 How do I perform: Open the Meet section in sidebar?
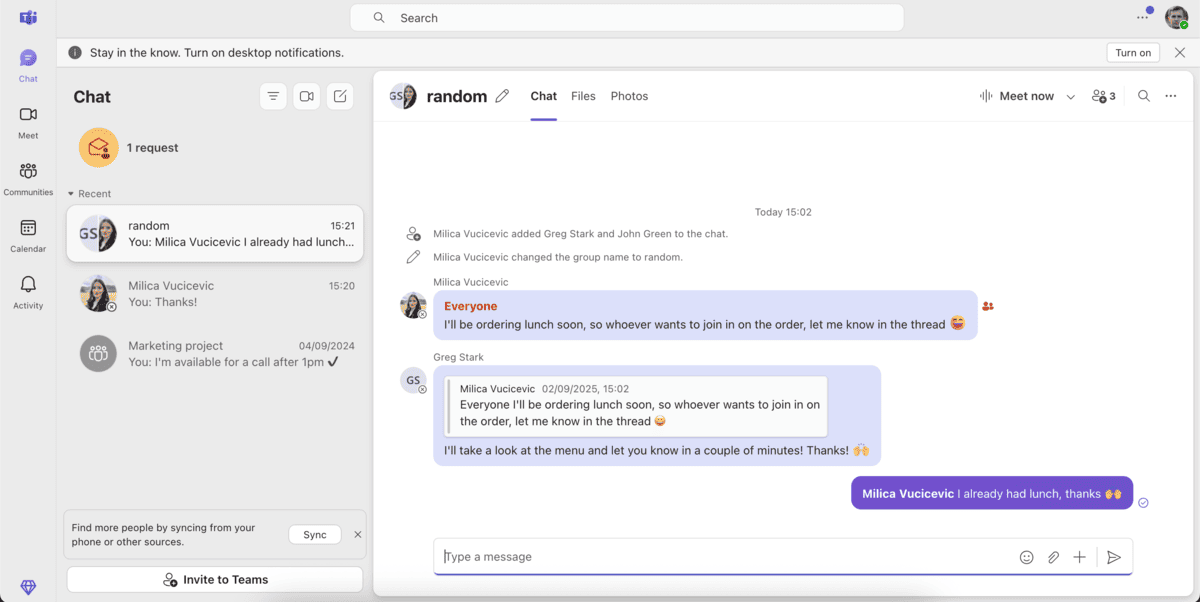pyautogui.click(x=28, y=121)
